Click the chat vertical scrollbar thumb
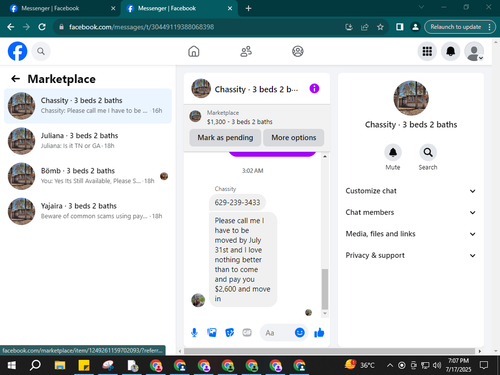This screenshot has height=375, width=500. 325,289
